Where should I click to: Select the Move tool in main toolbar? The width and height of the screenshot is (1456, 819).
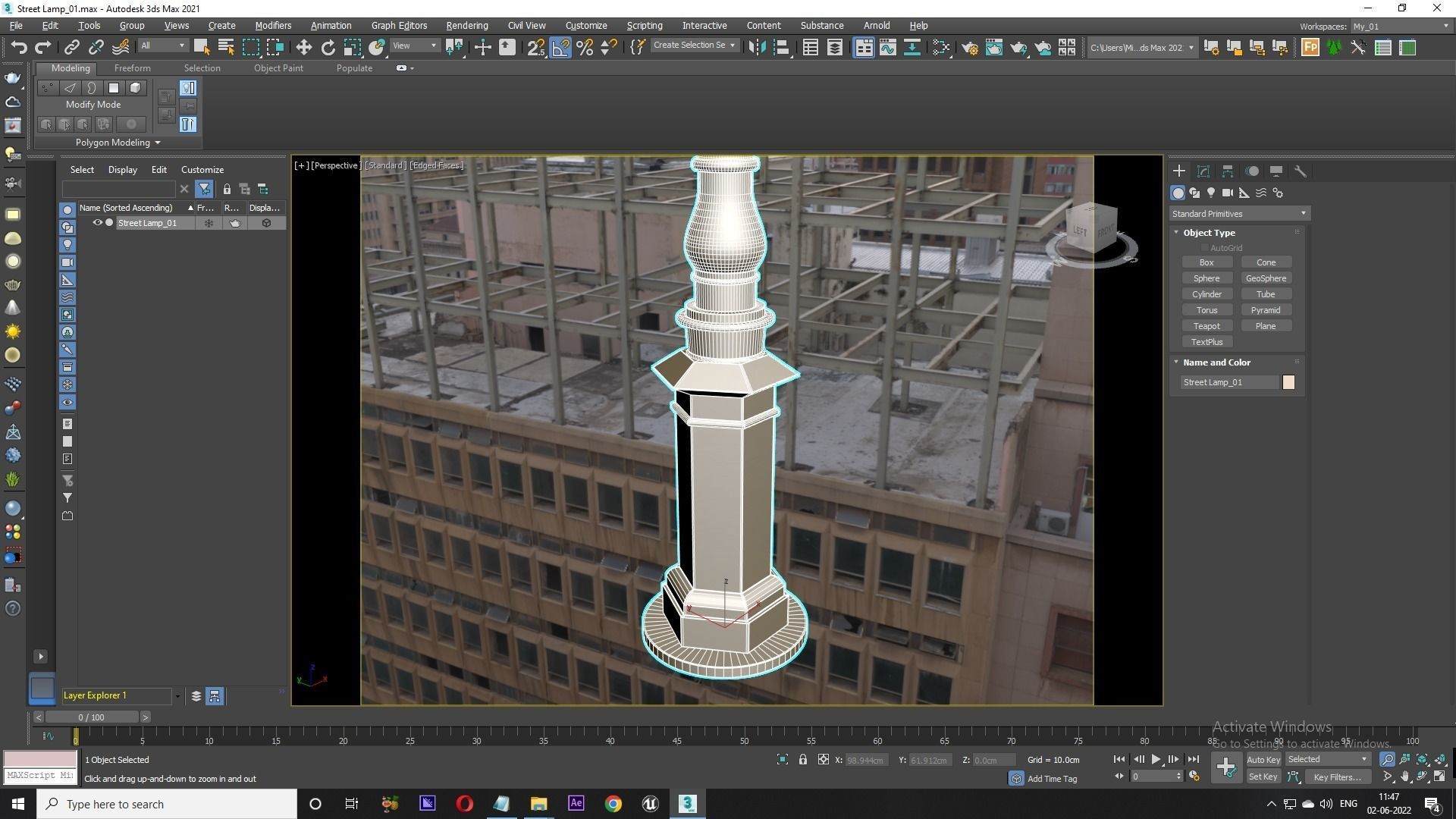303,48
